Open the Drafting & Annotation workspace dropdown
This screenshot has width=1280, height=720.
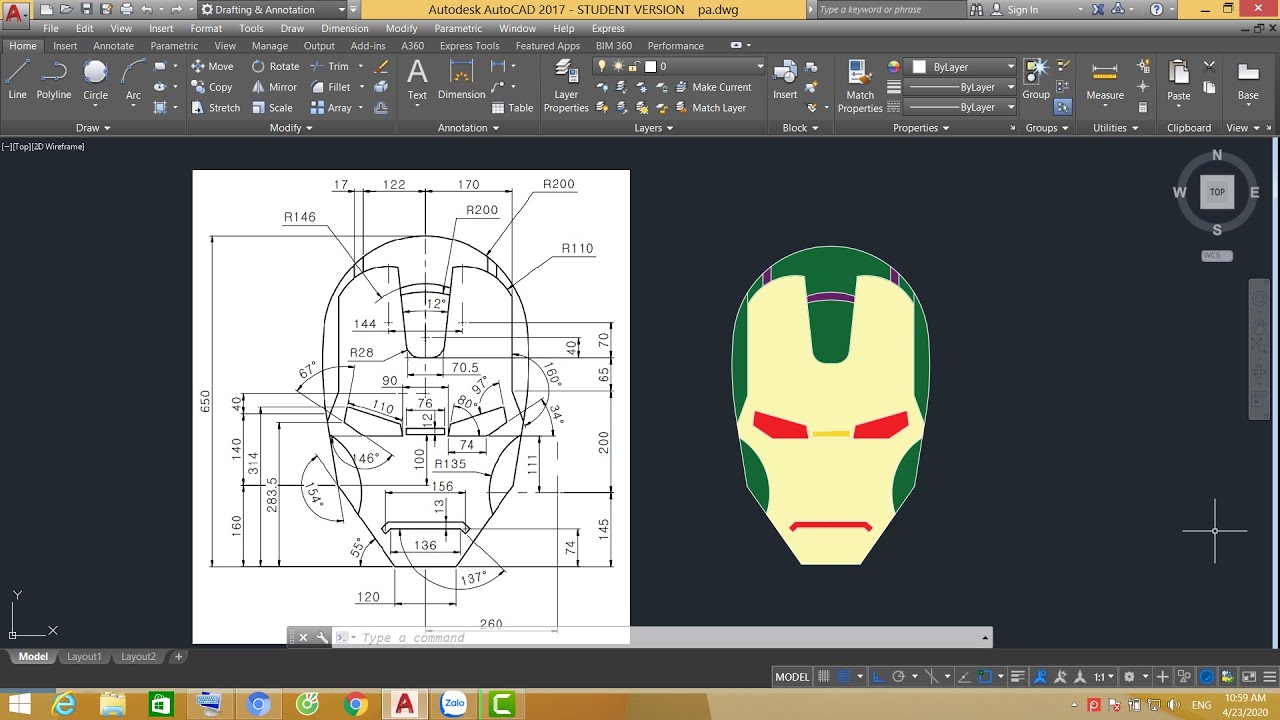point(279,9)
